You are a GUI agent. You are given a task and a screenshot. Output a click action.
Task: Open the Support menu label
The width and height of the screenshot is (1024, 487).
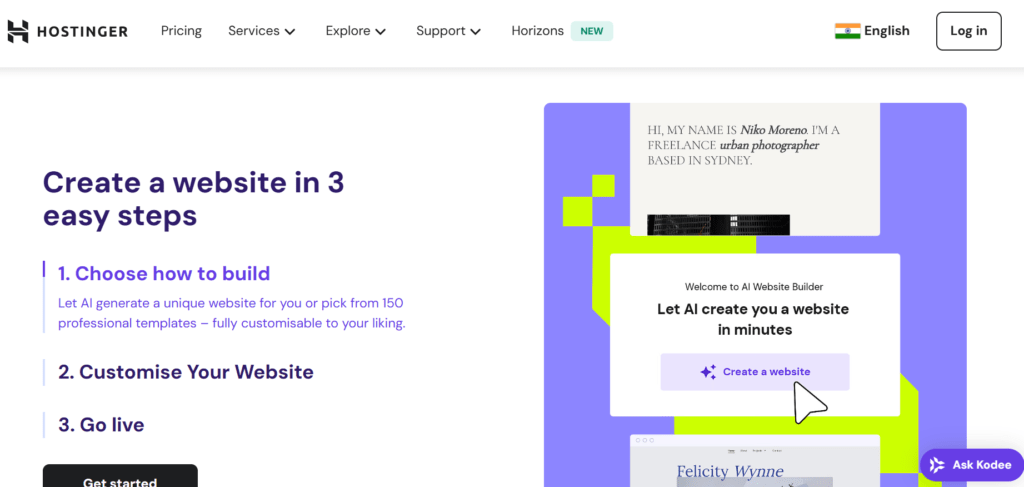(441, 31)
